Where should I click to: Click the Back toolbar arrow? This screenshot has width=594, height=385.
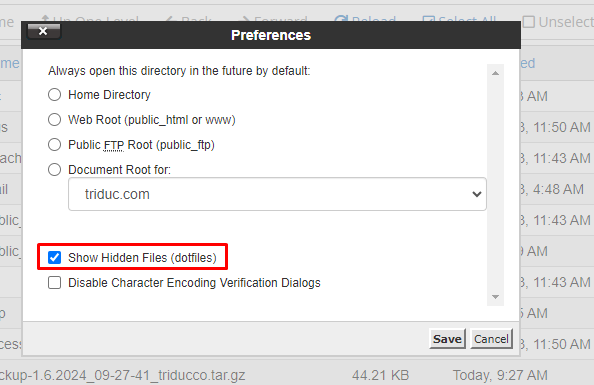(x=169, y=19)
